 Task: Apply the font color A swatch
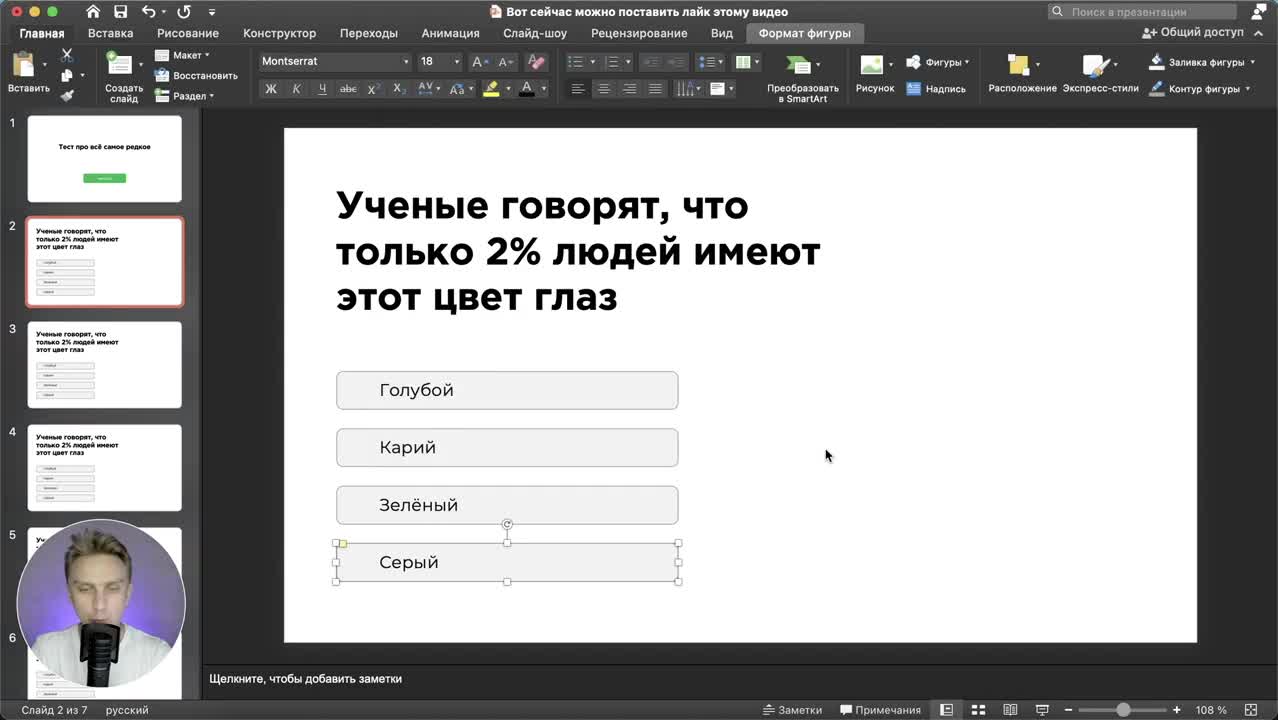527,89
